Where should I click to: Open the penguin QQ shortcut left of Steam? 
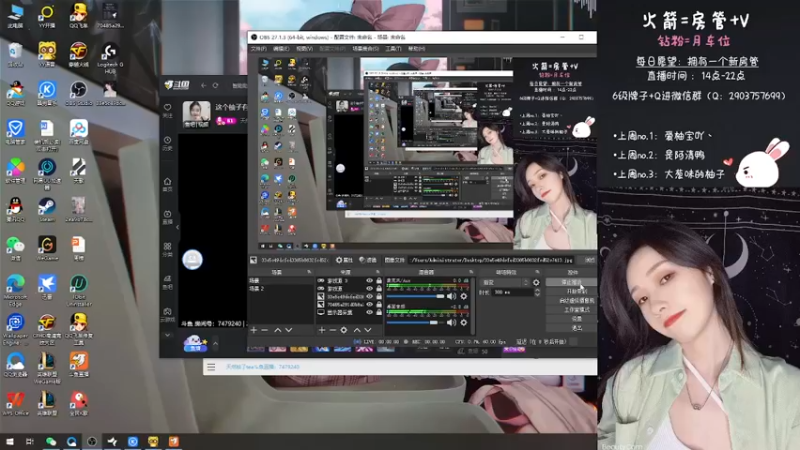(15, 209)
